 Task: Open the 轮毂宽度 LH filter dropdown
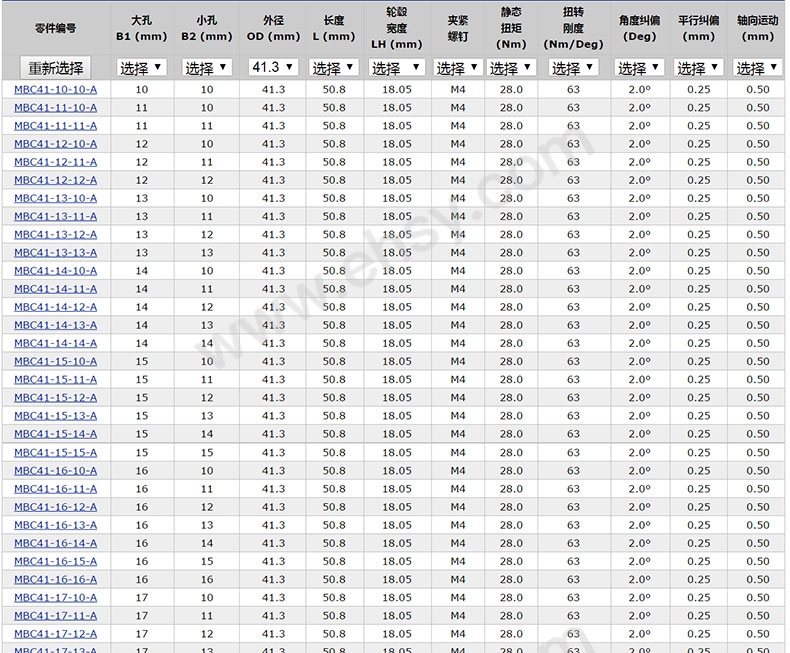click(396, 67)
